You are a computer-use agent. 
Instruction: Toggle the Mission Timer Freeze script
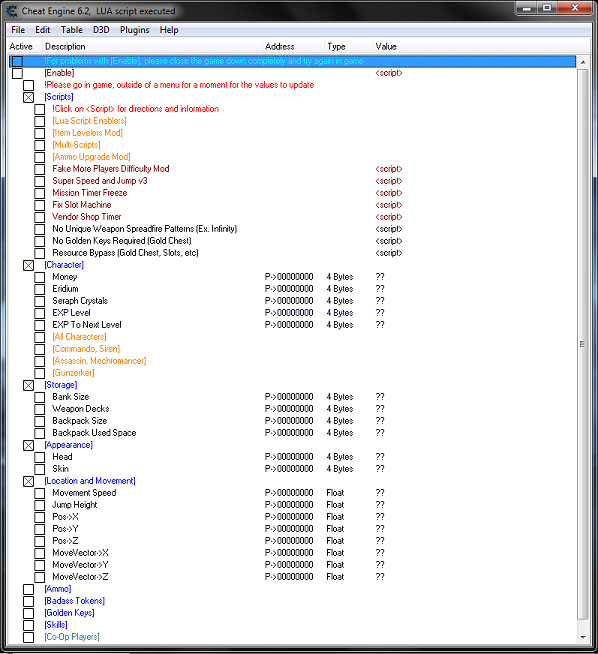(x=40, y=194)
